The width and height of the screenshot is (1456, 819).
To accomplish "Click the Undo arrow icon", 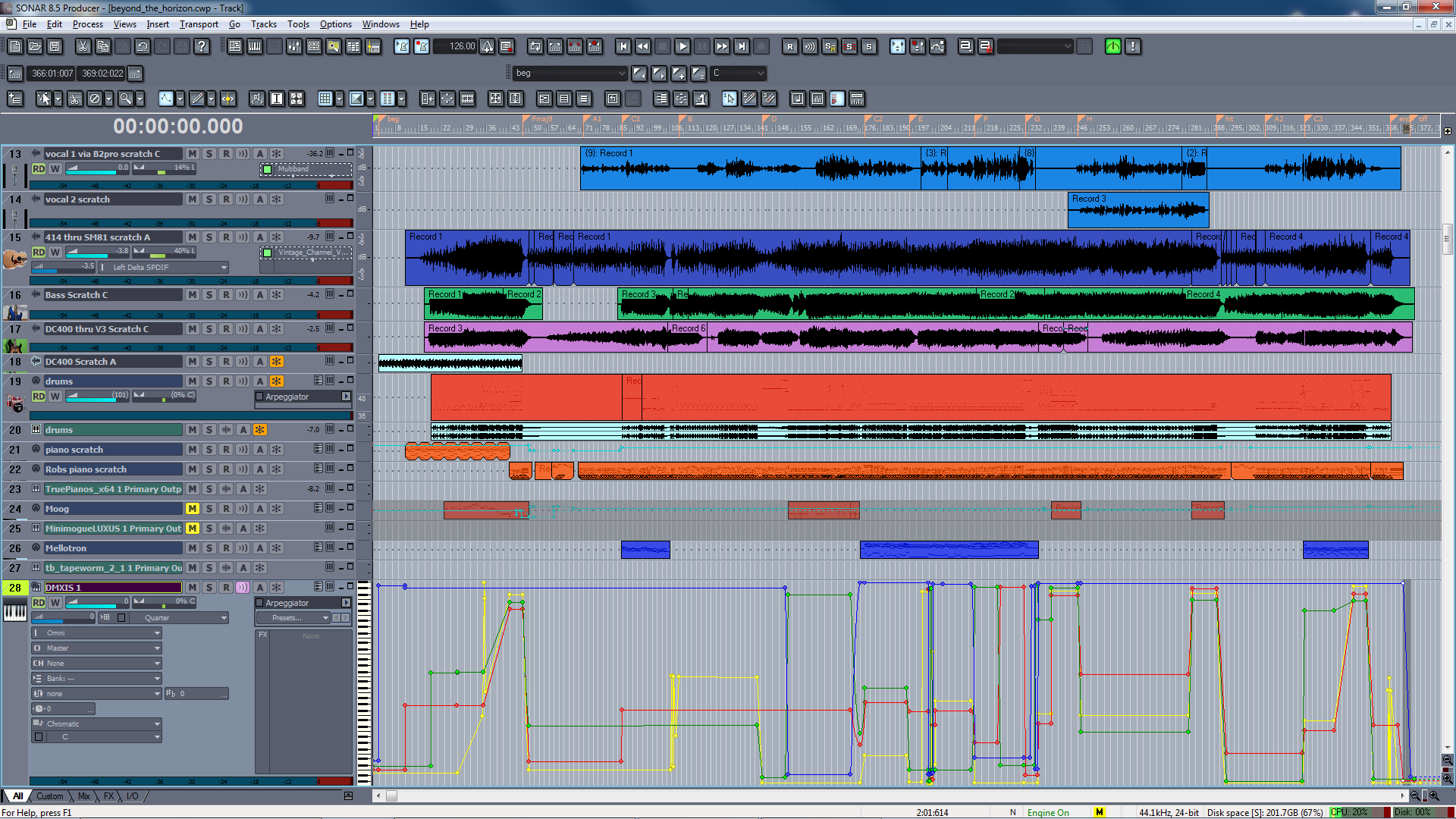I will [142, 46].
